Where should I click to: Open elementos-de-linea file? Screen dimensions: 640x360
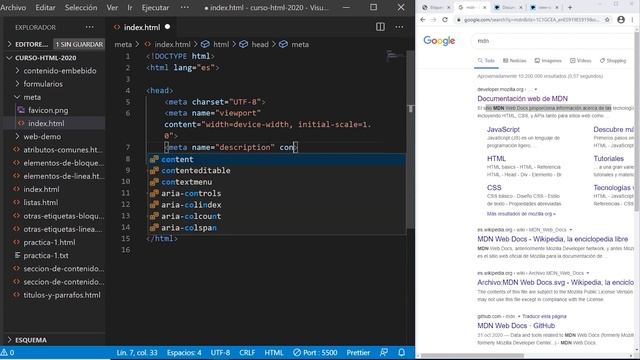click(63, 176)
